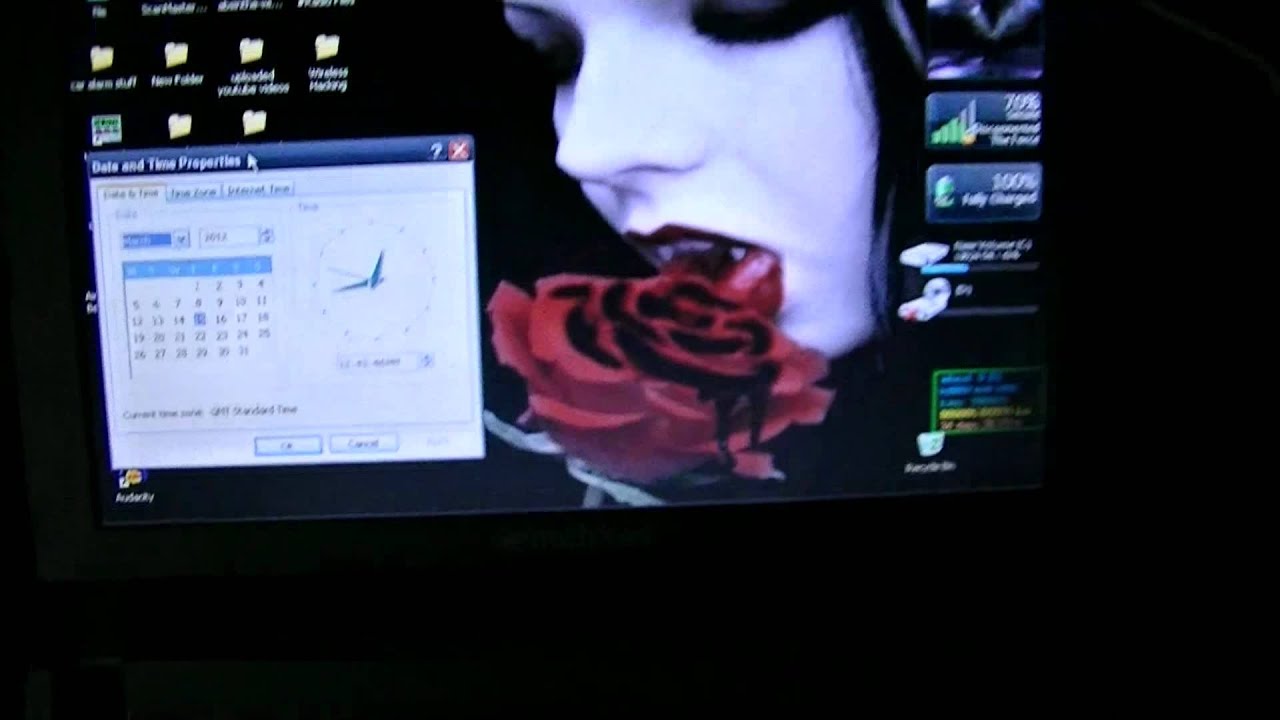Viewport: 1280px width, 720px height.
Task: Select day 5 in the calendar
Action: (136, 305)
